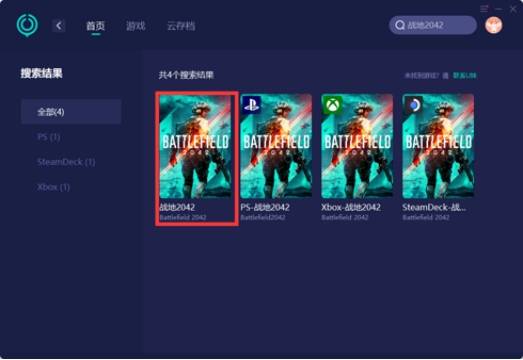523x360 pixels.
Task: Click the magnifier search icon
Action: (400, 25)
